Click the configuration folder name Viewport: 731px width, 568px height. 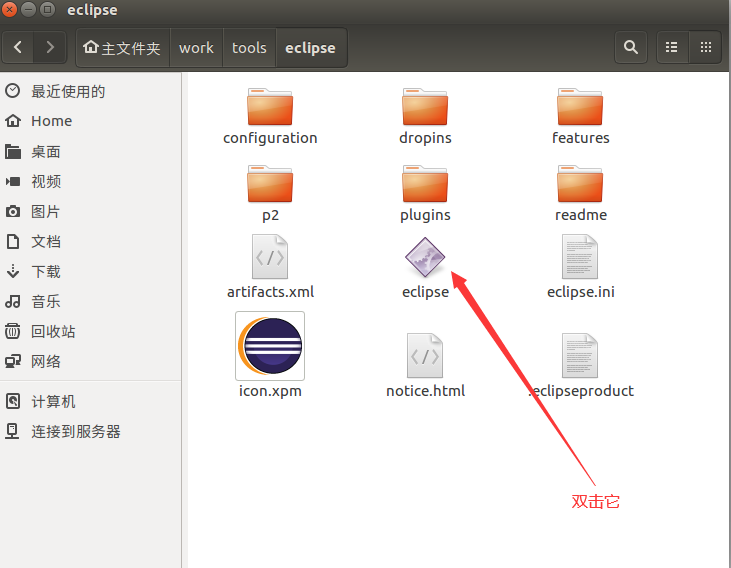click(x=270, y=139)
